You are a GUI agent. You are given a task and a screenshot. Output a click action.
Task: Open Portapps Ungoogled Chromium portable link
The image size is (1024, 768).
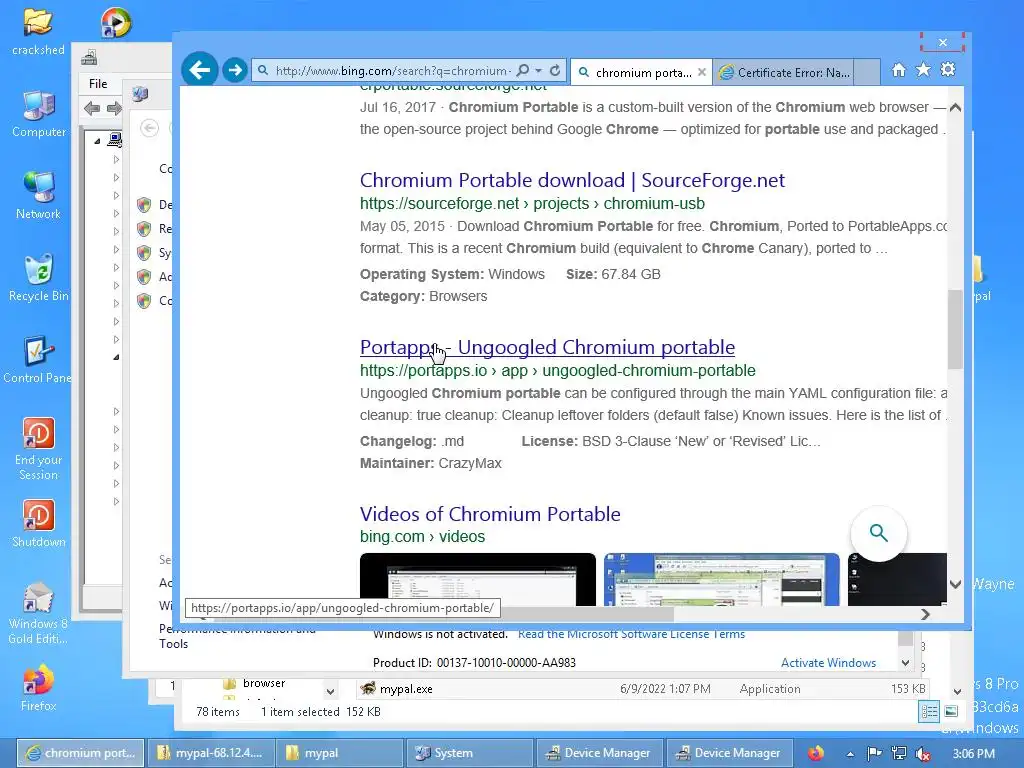pos(547,347)
